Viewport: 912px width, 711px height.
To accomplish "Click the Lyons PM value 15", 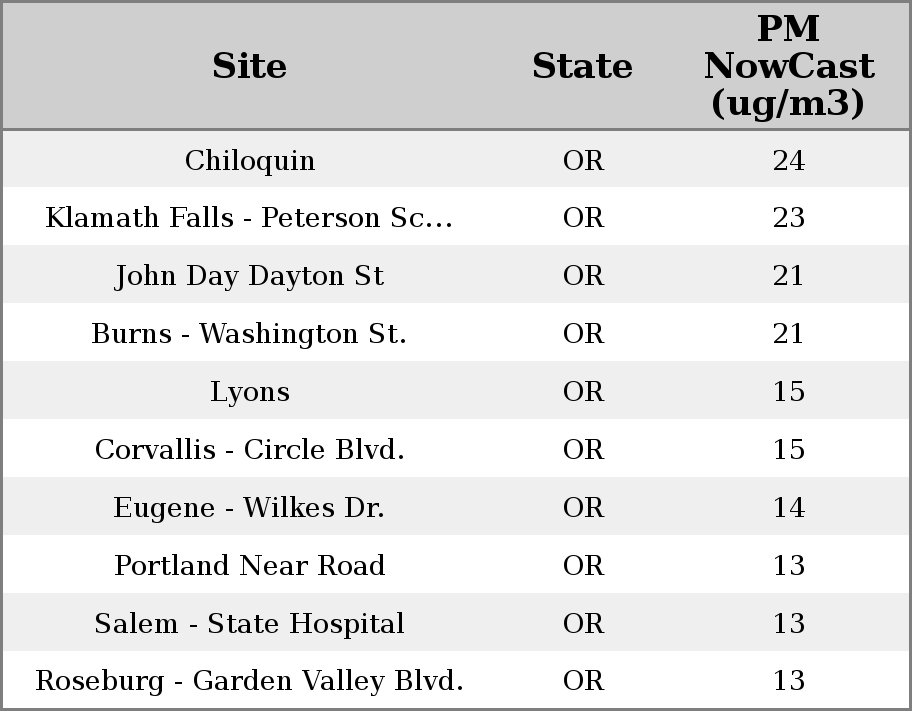I will (788, 392).
